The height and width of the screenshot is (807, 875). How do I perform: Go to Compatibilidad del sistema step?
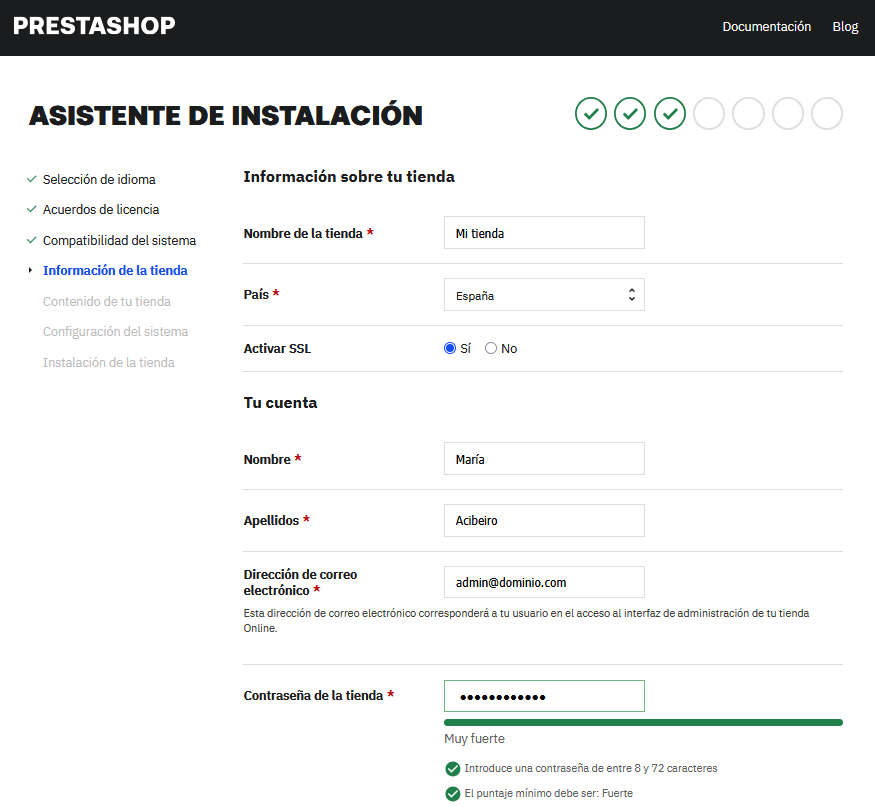(x=119, y=241)
